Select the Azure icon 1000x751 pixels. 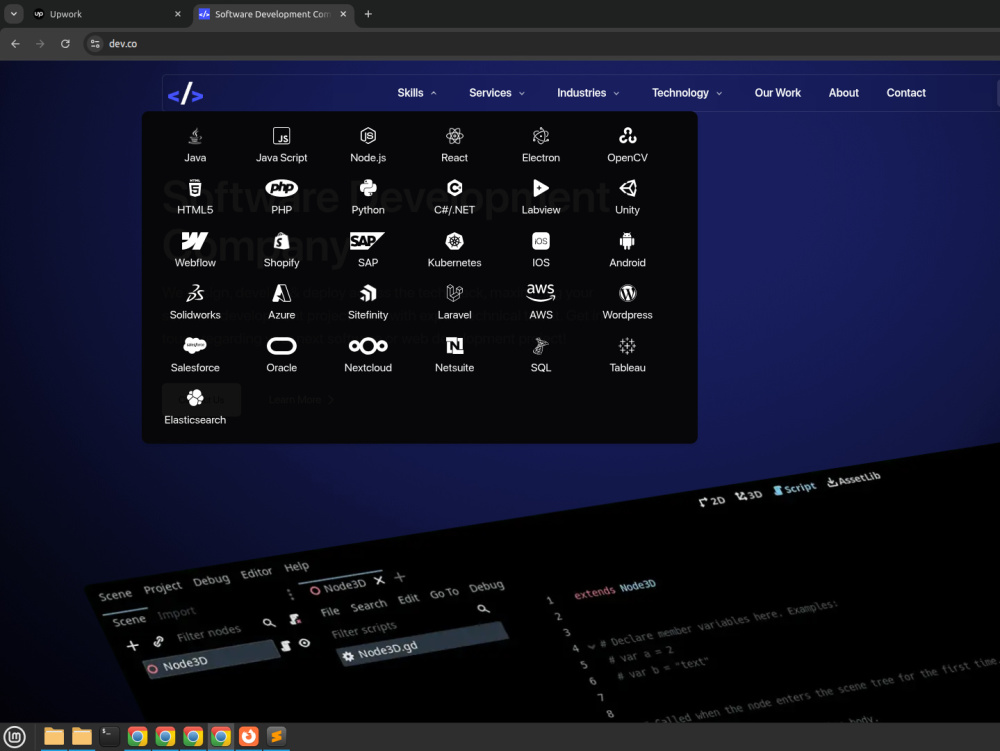[281, 293]
